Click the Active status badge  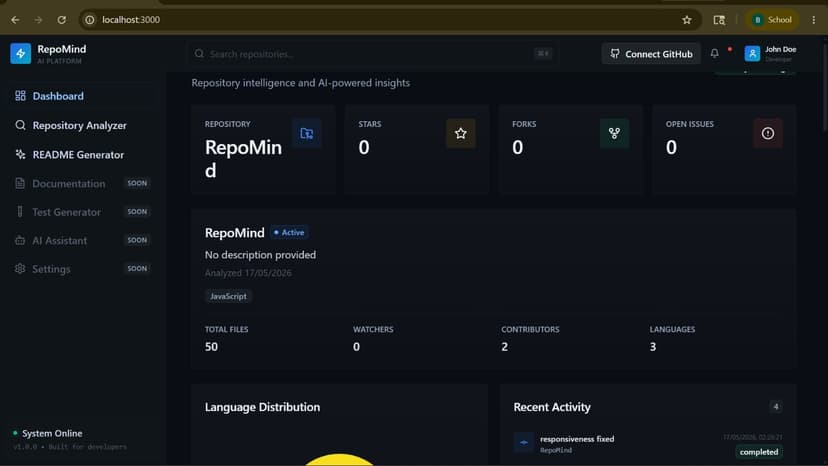click(x=289, y=232)
